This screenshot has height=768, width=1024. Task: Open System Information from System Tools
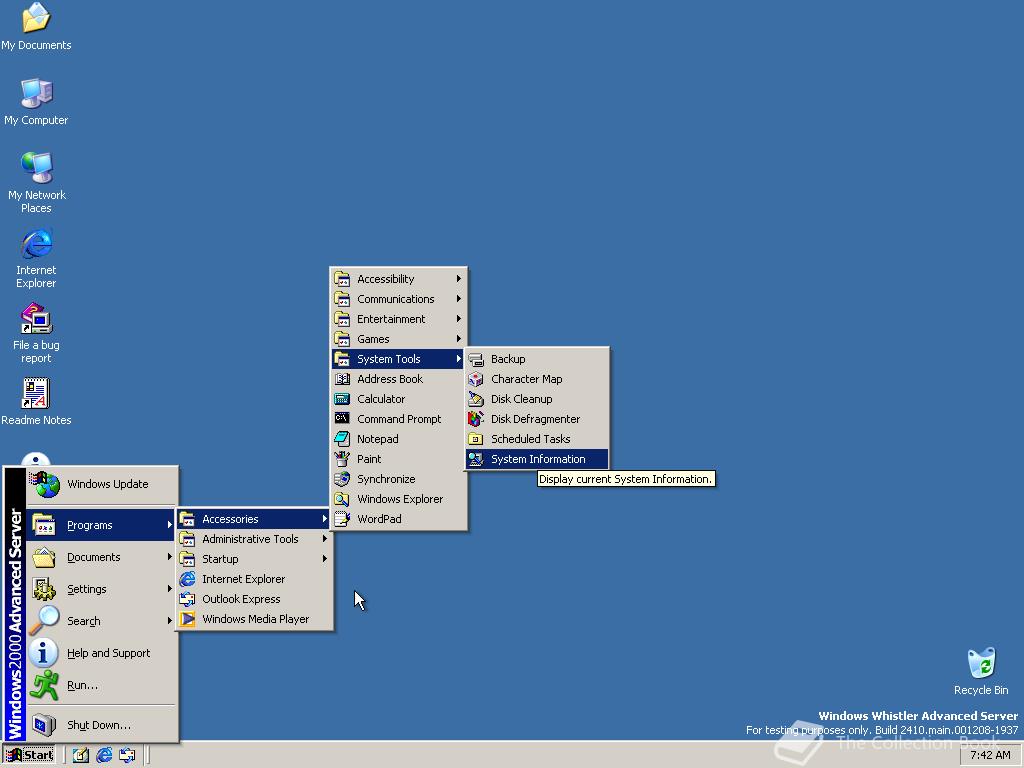pos(537,459)
